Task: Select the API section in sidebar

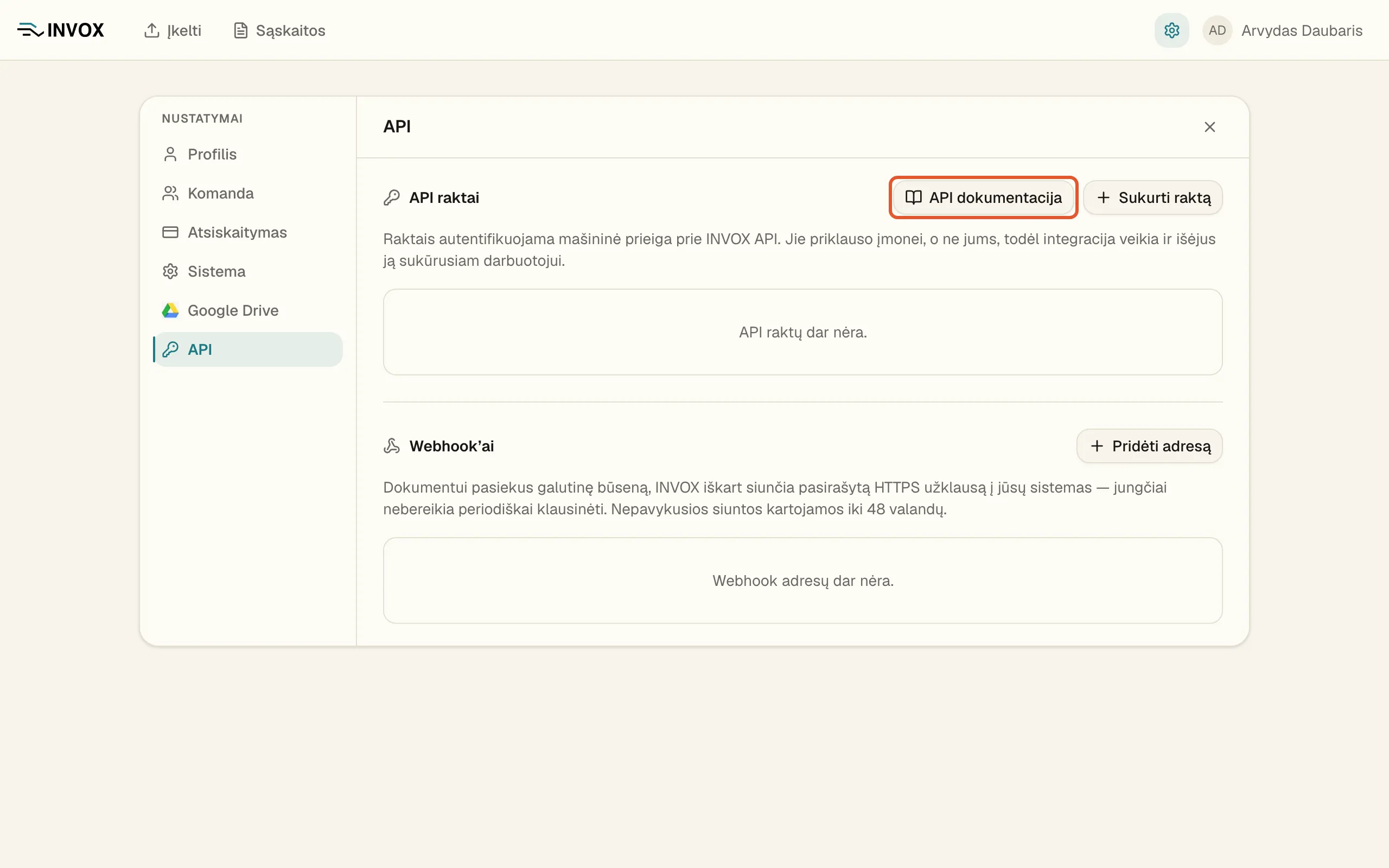Action: 249,349
